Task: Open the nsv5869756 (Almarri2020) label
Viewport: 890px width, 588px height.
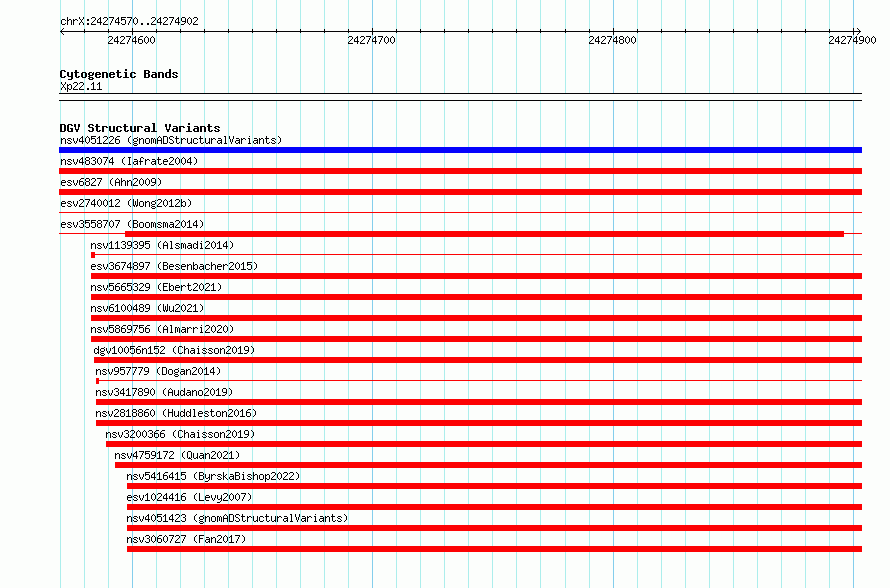Action: pyautogui.click(x=162, y=329)
